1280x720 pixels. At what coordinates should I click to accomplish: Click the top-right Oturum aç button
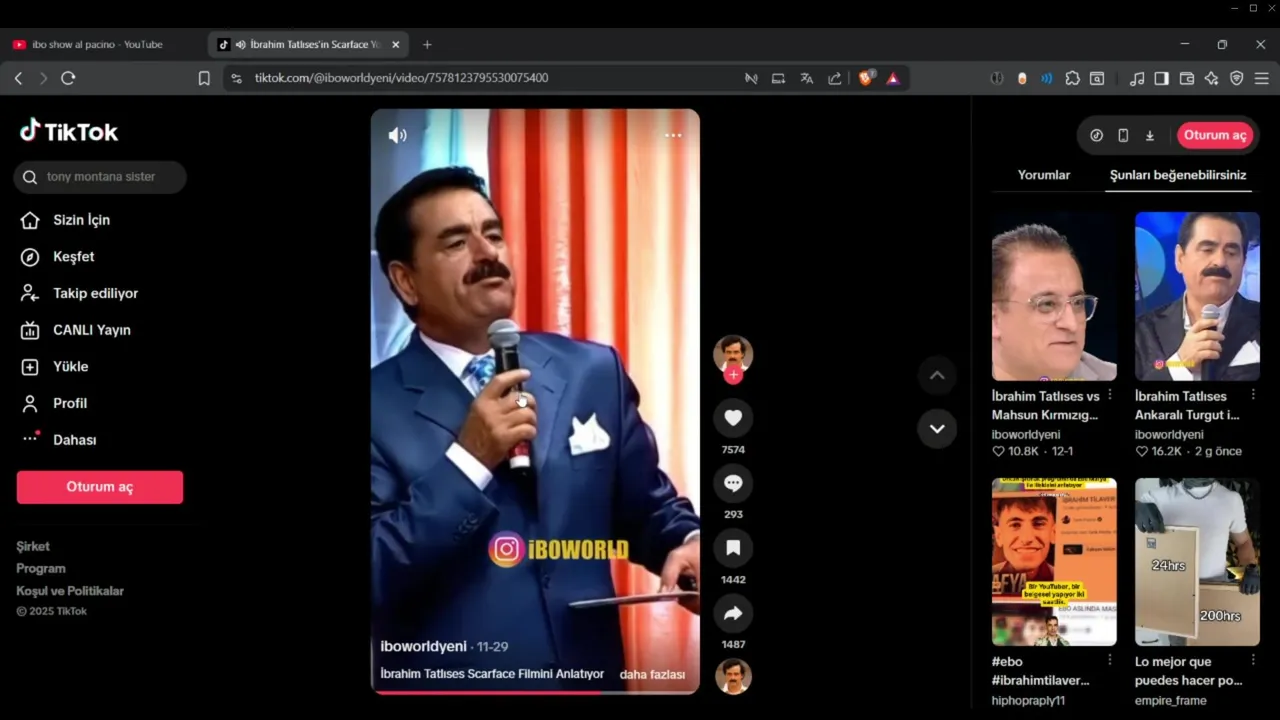(x=1215, y=135)
